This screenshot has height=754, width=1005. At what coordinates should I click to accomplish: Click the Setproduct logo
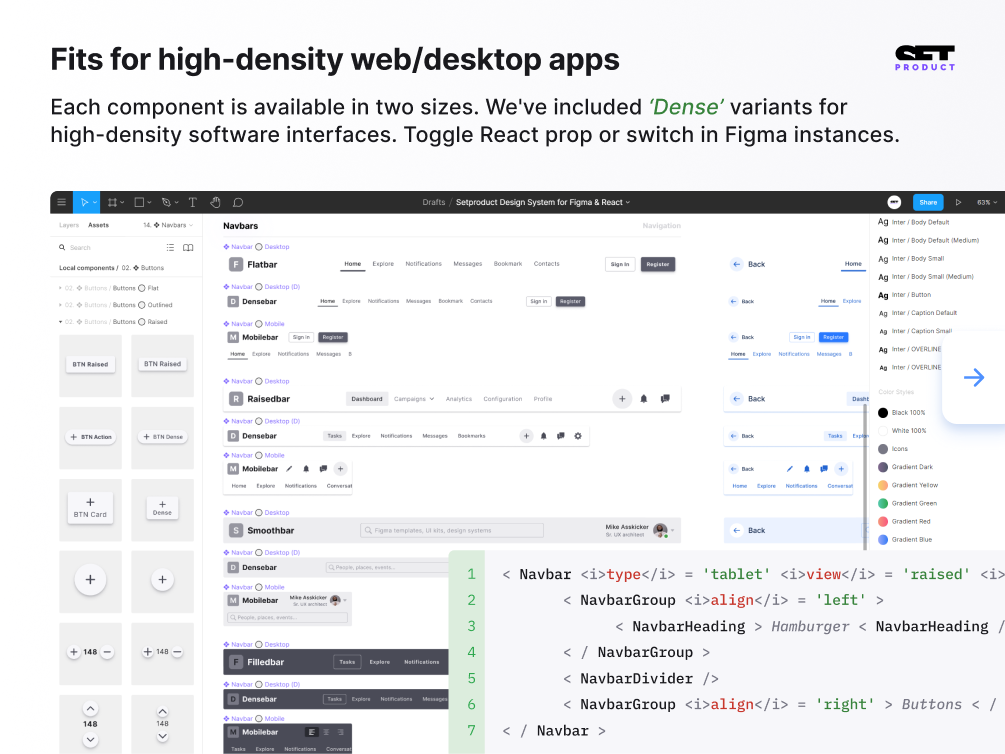coord(925,58)
